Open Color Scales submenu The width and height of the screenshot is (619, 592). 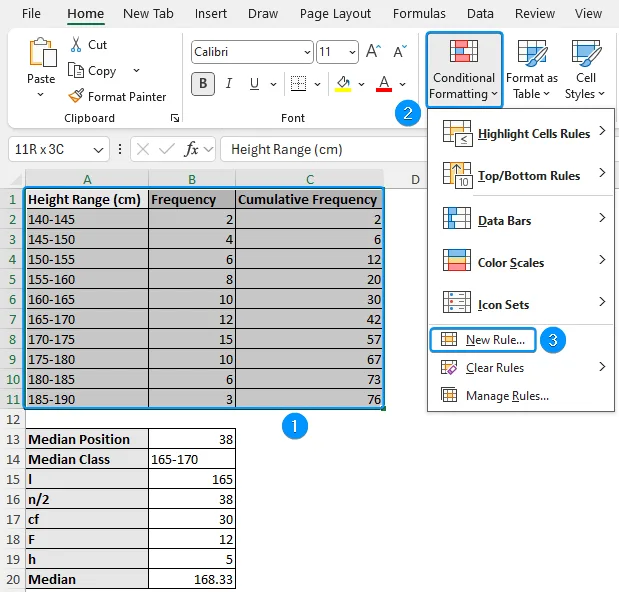point(521,262)
